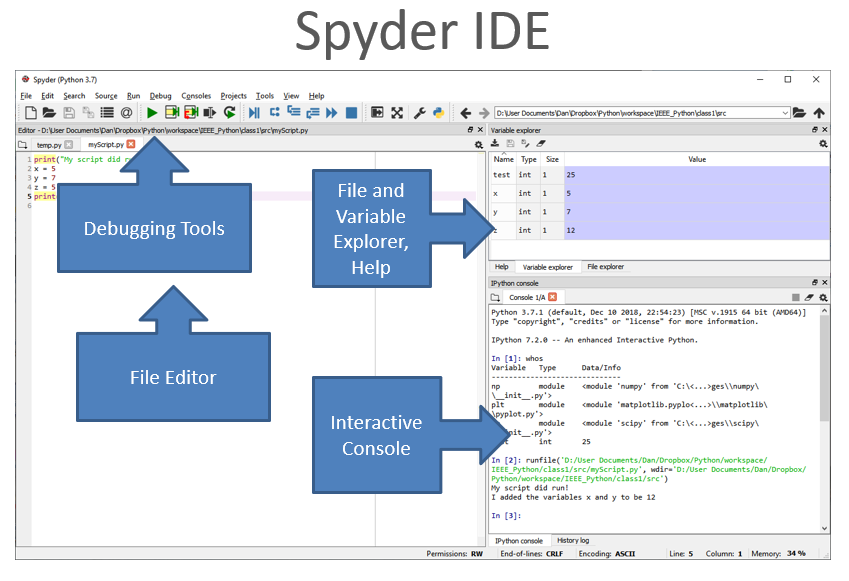Switch to the File explorer tab
849x581 pixels.
605,266
